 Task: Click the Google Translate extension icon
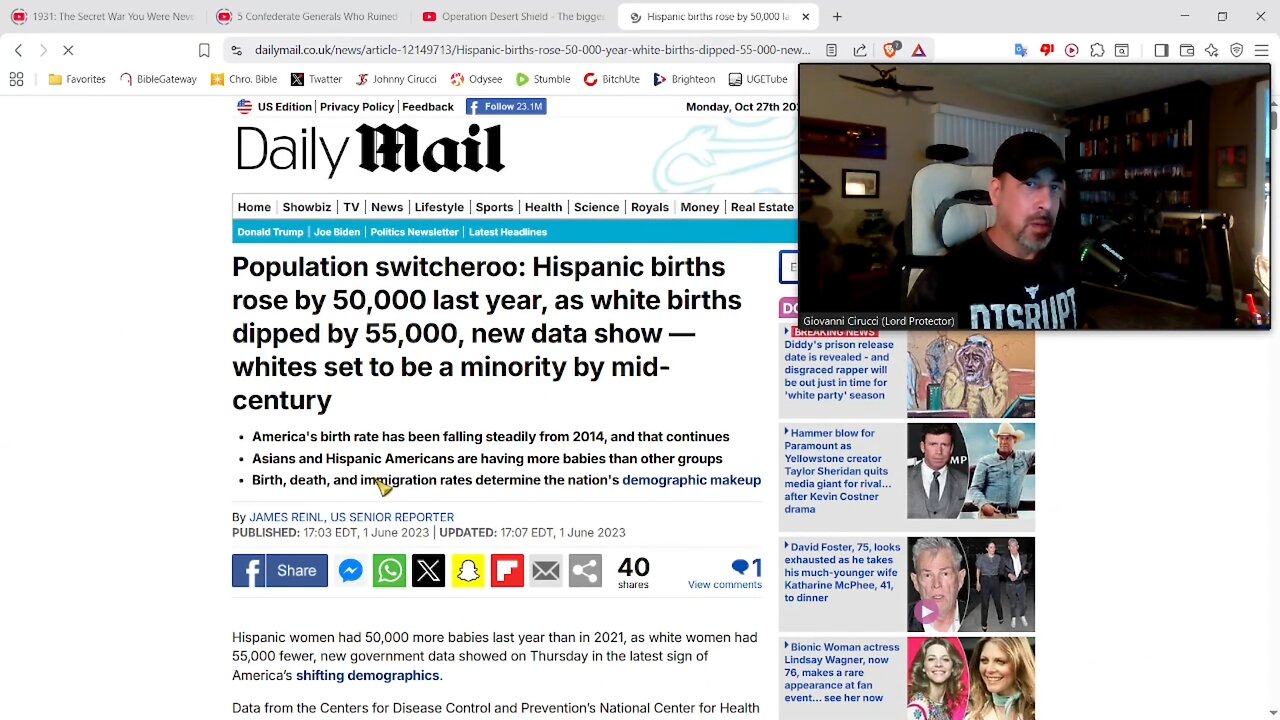coord(1021,50)
